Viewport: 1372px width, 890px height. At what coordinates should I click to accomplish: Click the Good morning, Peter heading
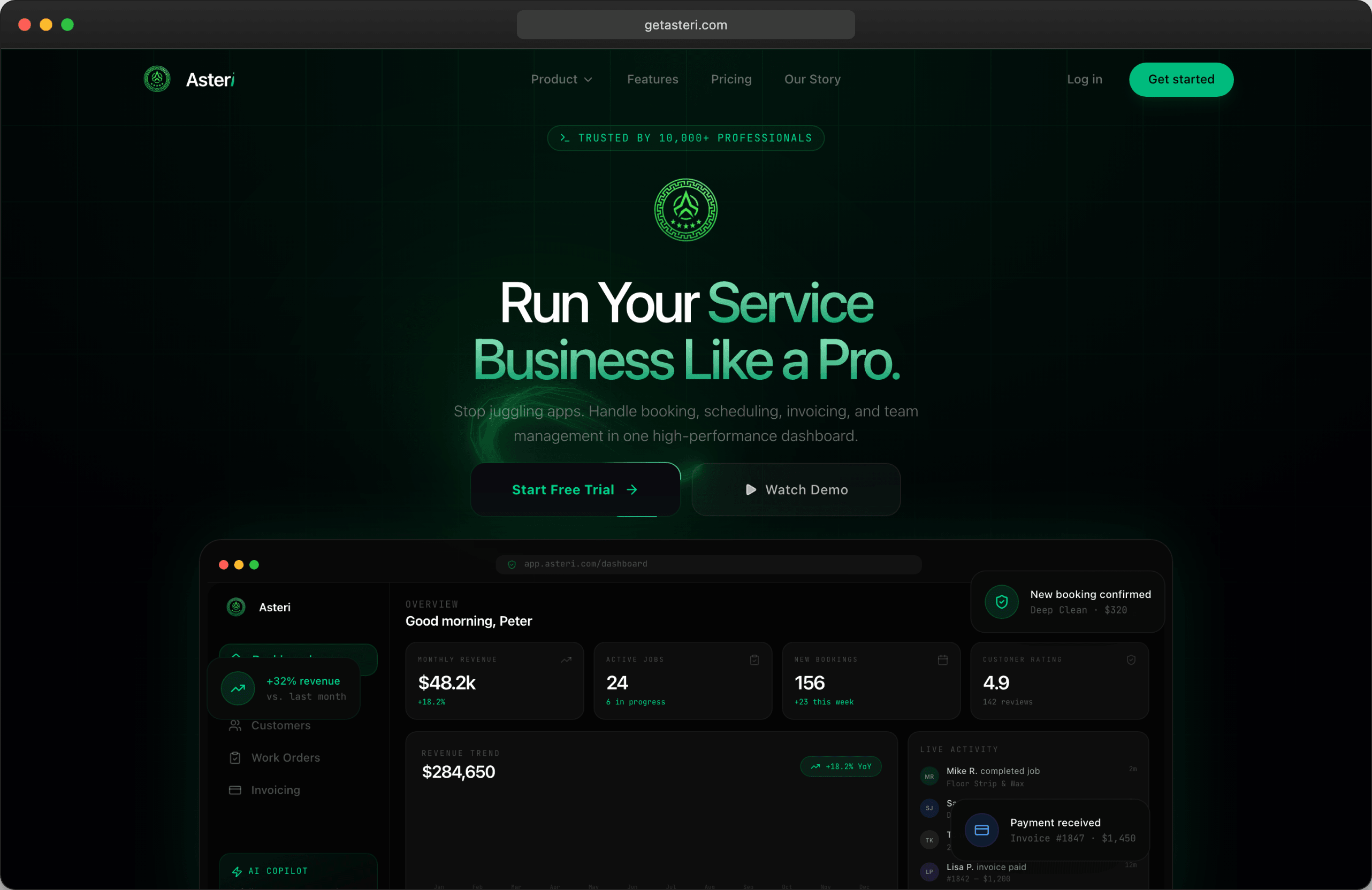point(468,621)
